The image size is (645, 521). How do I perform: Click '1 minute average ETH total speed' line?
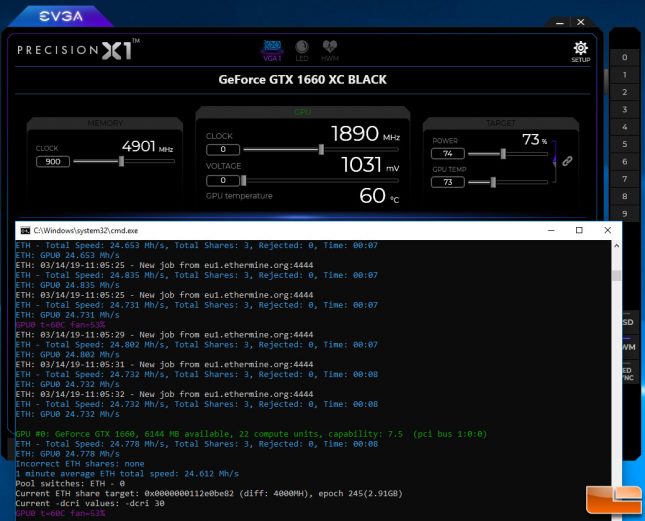pos(127,474)
